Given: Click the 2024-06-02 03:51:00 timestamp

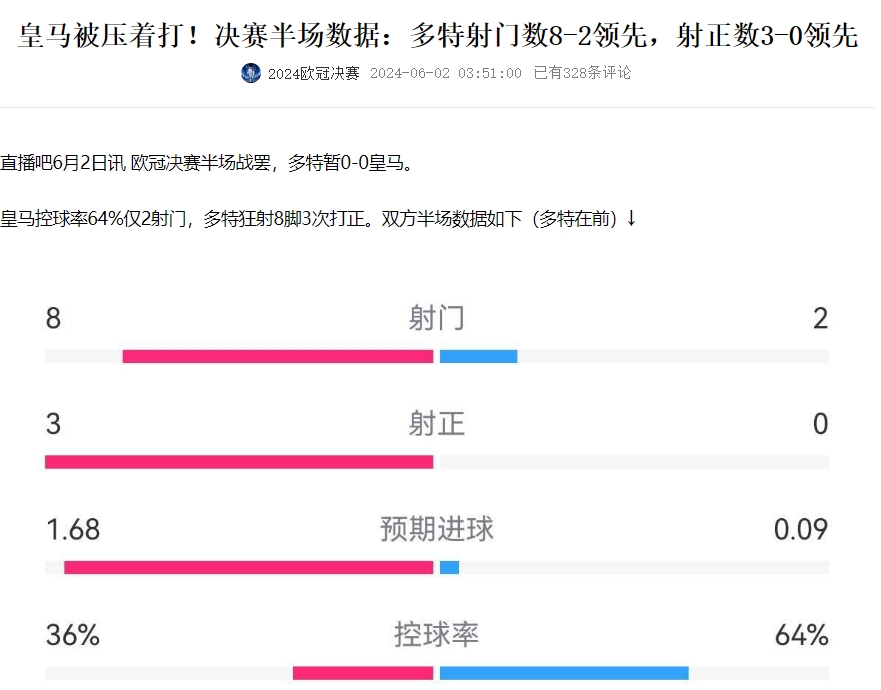Looking at the screenshot, I should click(445, 73).
